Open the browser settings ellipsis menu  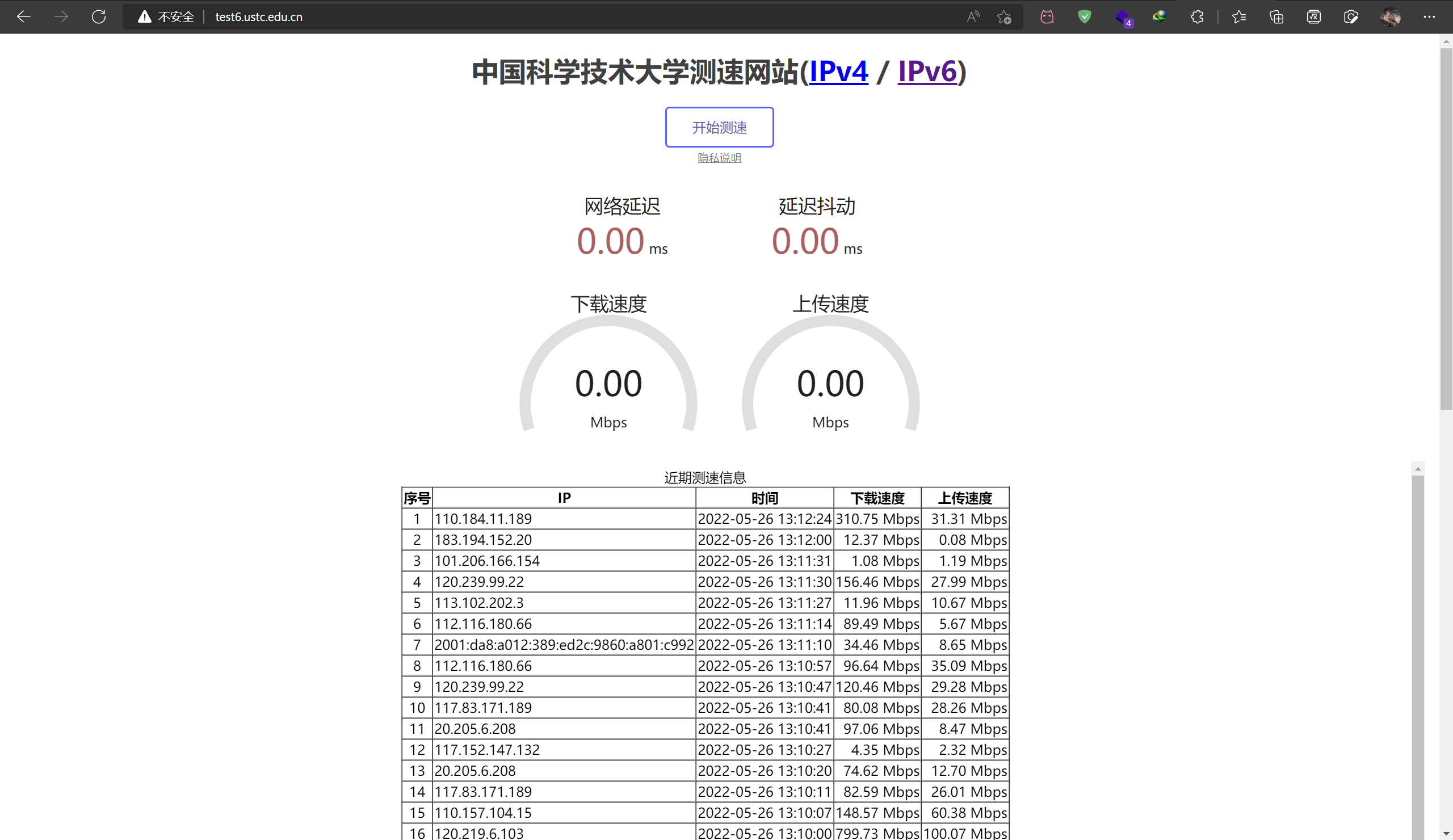click(x=1429, y=16)
